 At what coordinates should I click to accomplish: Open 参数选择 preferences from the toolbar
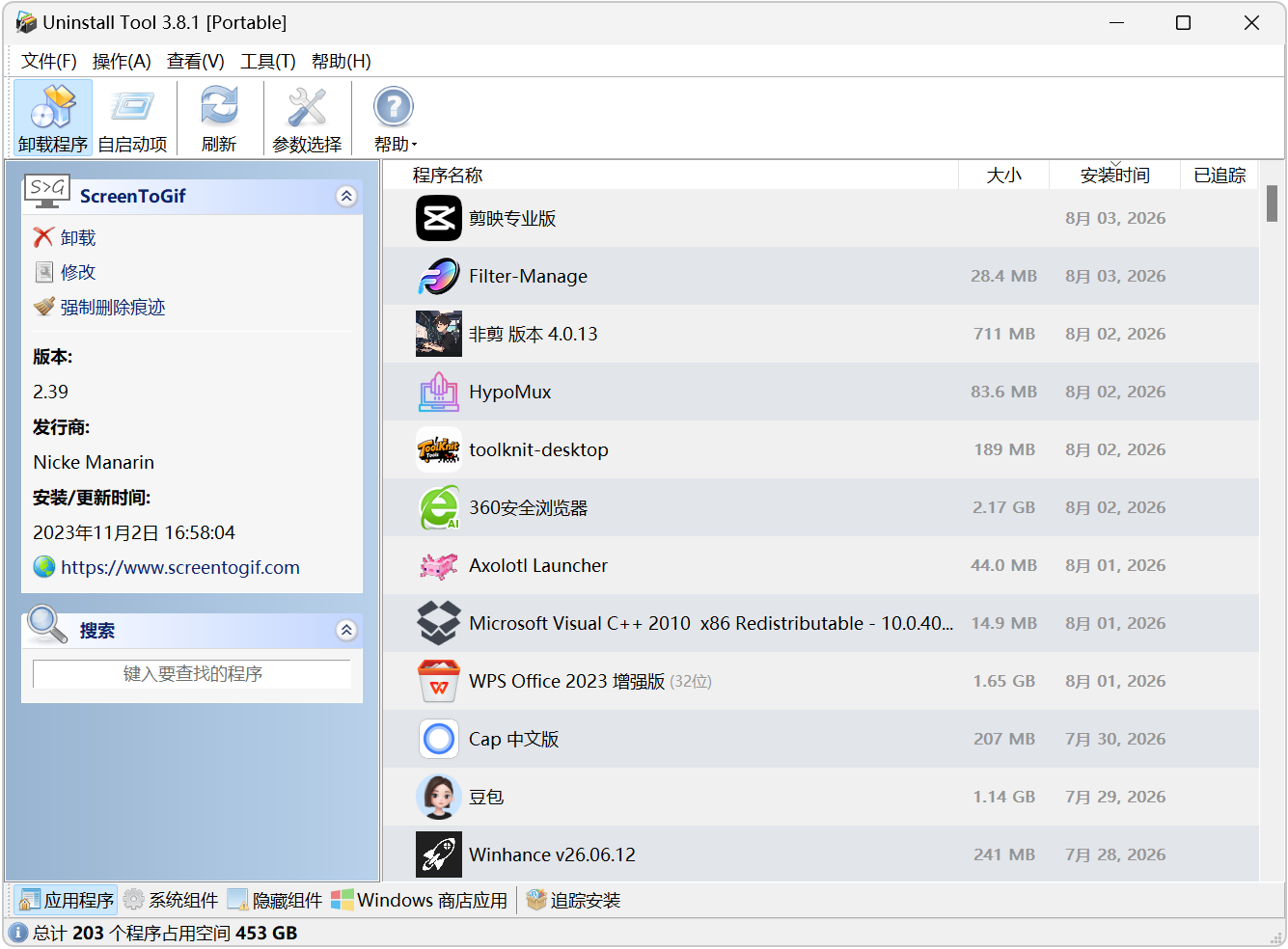click(307, 118)
